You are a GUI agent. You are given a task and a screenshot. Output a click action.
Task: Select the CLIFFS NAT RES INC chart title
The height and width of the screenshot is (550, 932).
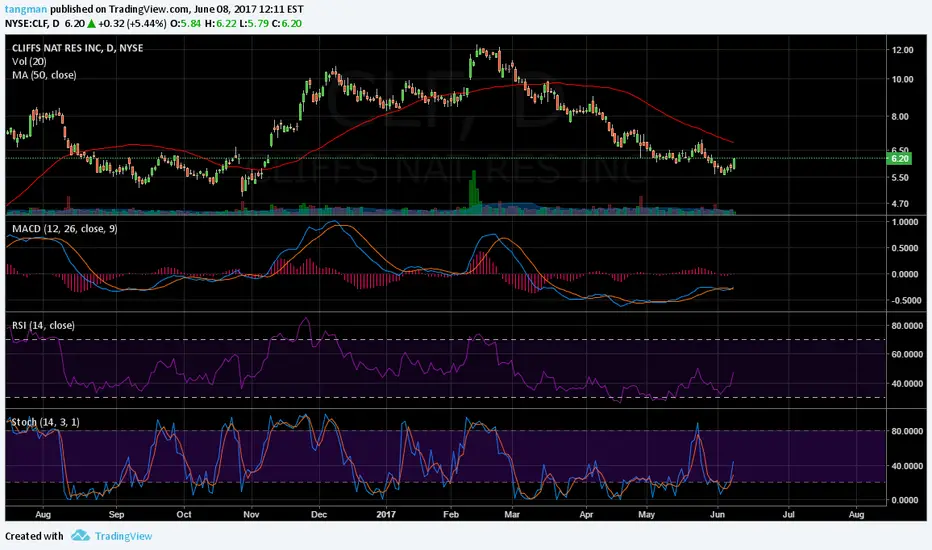click(77, 48)
